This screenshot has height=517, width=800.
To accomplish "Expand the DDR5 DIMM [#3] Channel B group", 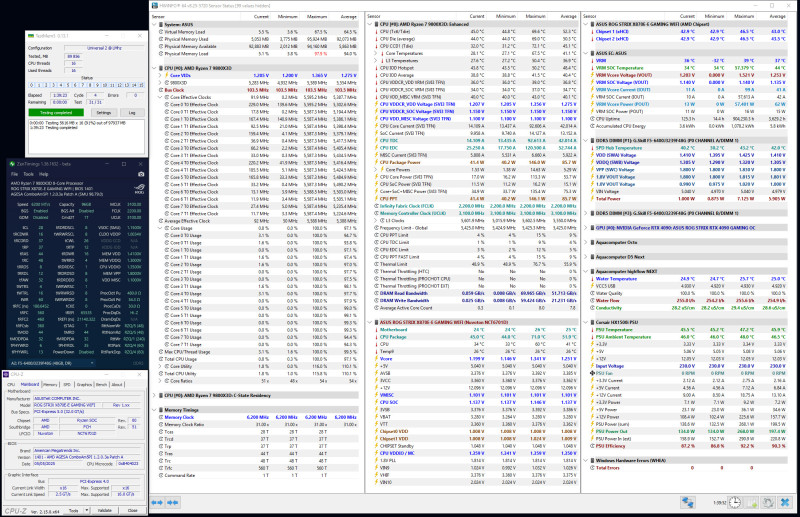I will coord(586,213).
